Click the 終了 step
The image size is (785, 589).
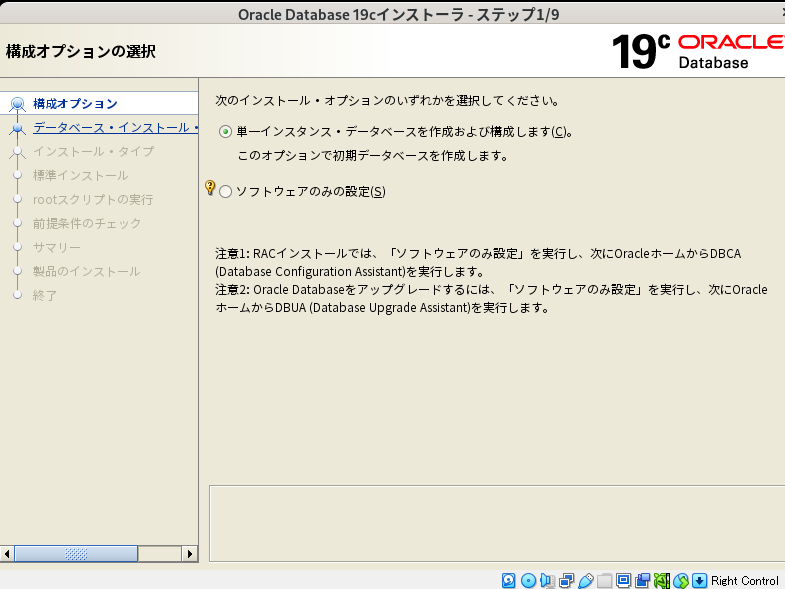pos(45,296)
